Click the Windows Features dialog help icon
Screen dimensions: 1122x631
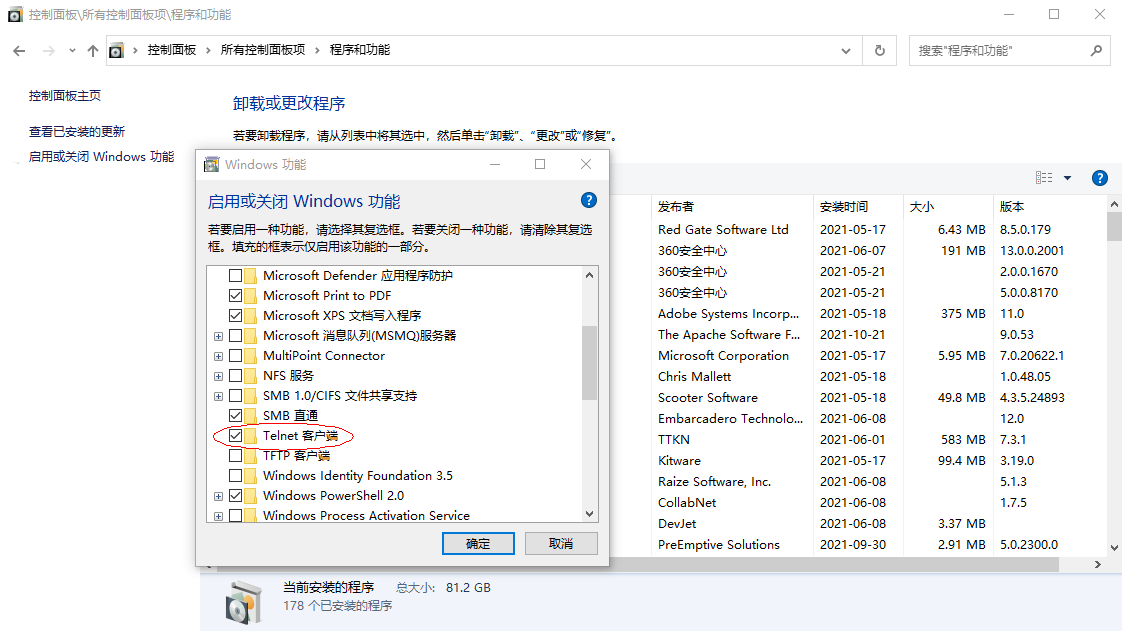coord(588,200)
